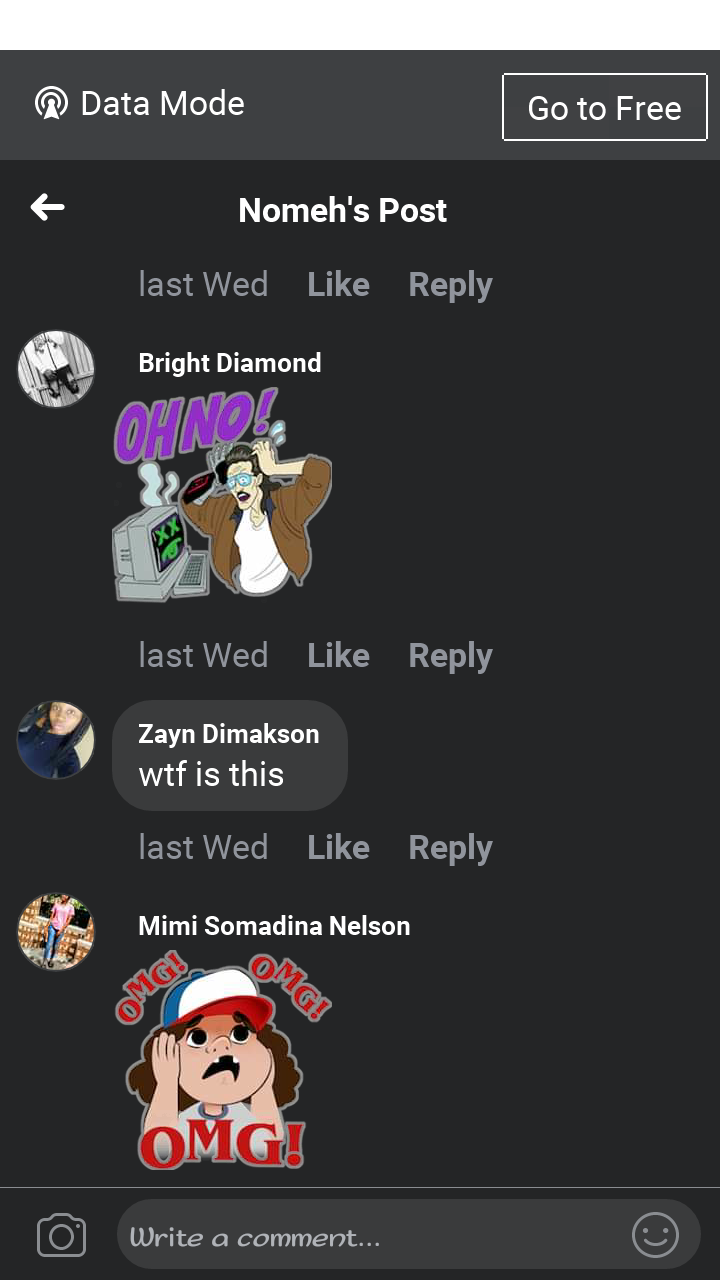Like the topmost partially visible comment
The height and width of the screenshot is (1280, 720).
(338, 285)
